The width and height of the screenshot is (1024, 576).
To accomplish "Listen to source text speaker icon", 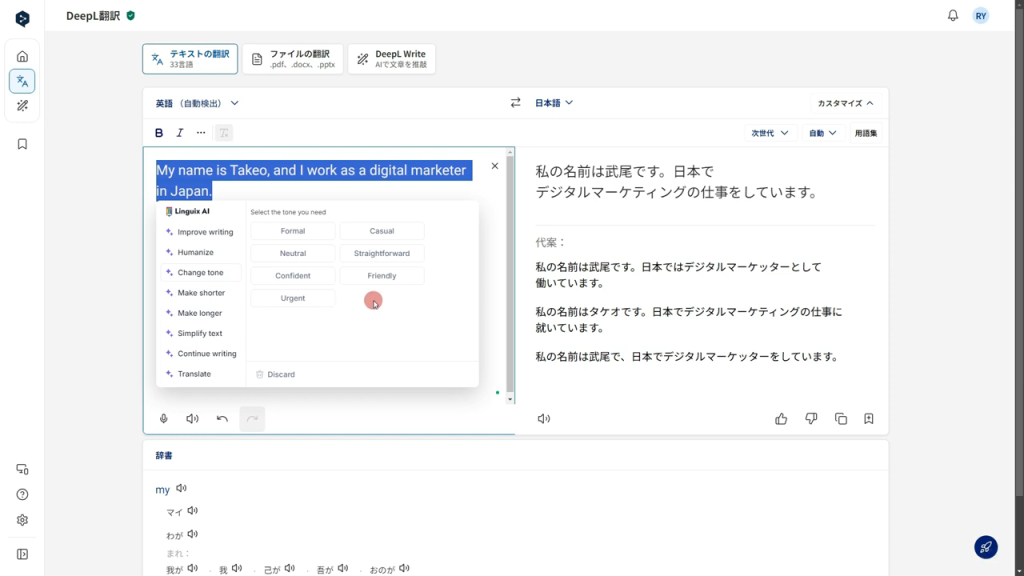I will point(192,419).
